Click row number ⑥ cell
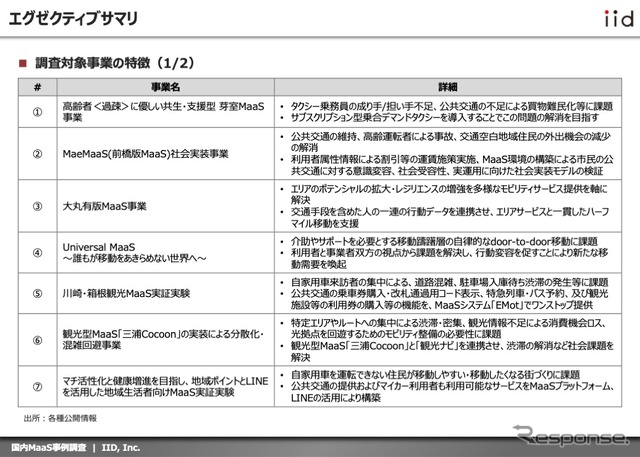The image size is (640, 457). point(38,340)
